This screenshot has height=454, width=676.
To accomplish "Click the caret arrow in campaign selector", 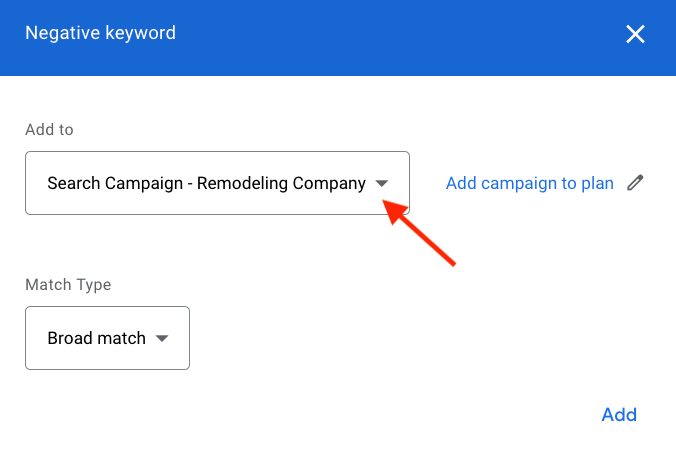I will [x=381, y=184].
